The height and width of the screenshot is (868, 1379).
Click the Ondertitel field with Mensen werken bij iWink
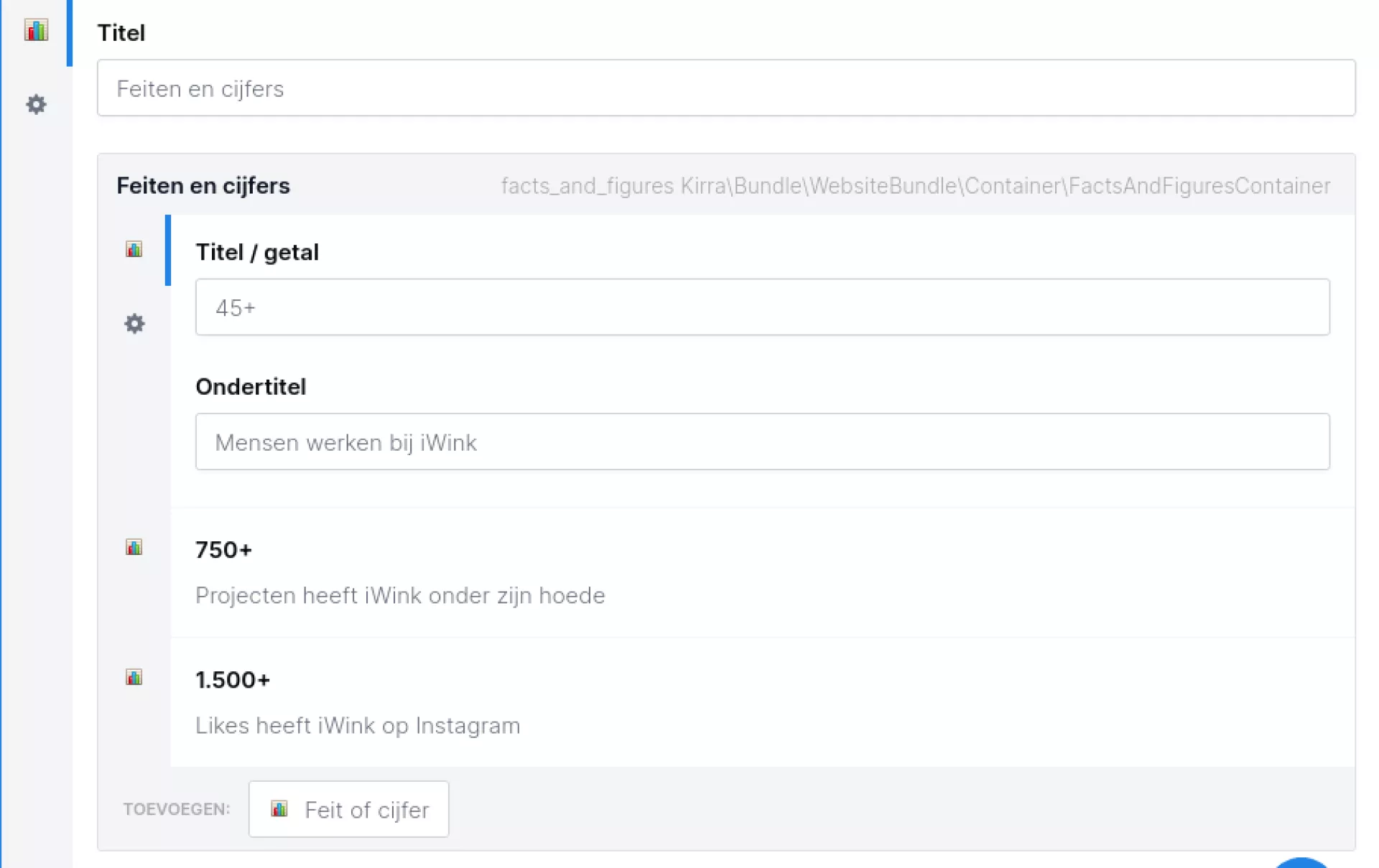click(x=761, y=442)
